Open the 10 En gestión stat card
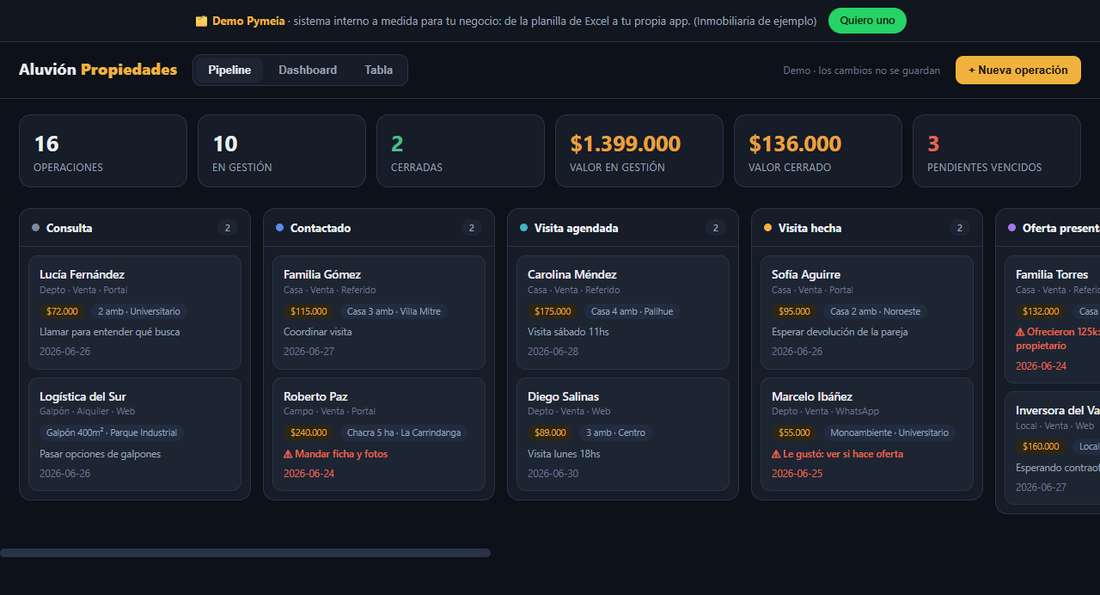 pos(282,151)
